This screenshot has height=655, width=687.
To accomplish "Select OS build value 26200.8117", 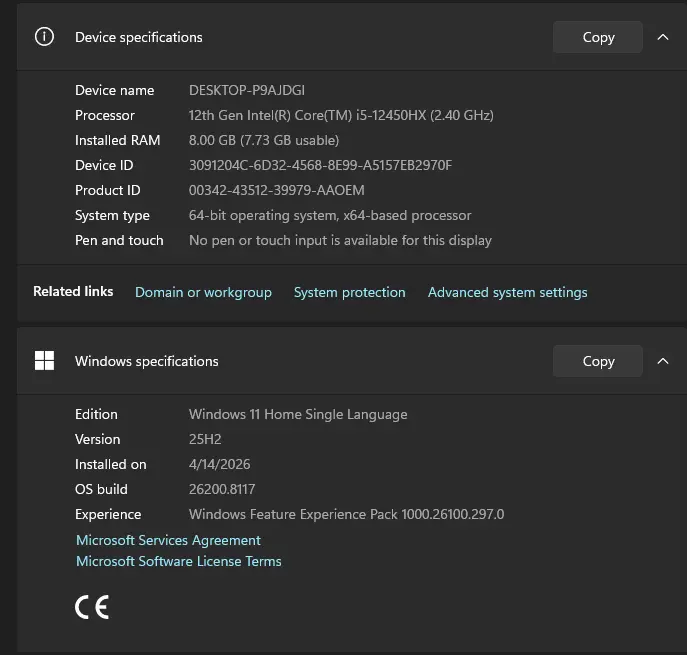I will (x=222, y=489).
